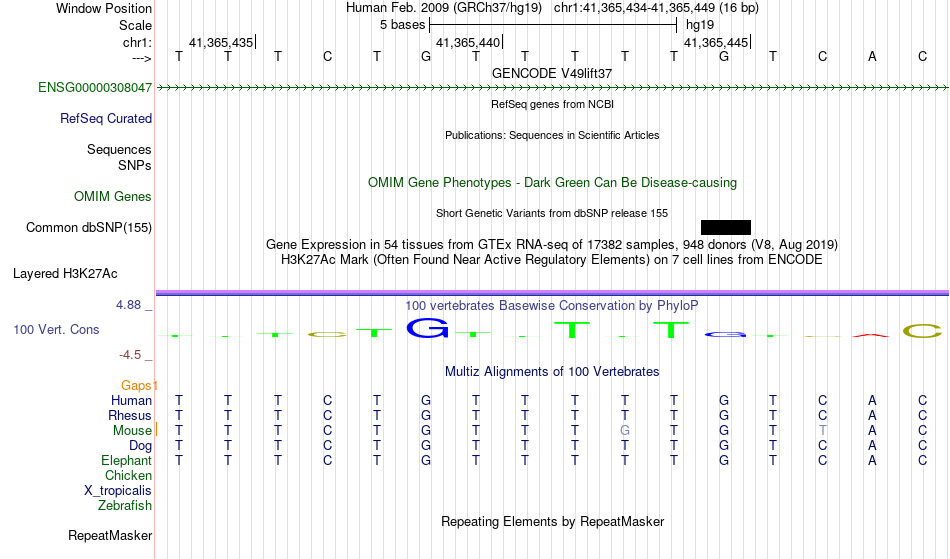Click the hg19 assembly label
Image resolution: width=950 pixels, height=559 pixels.
click(700, 25)
